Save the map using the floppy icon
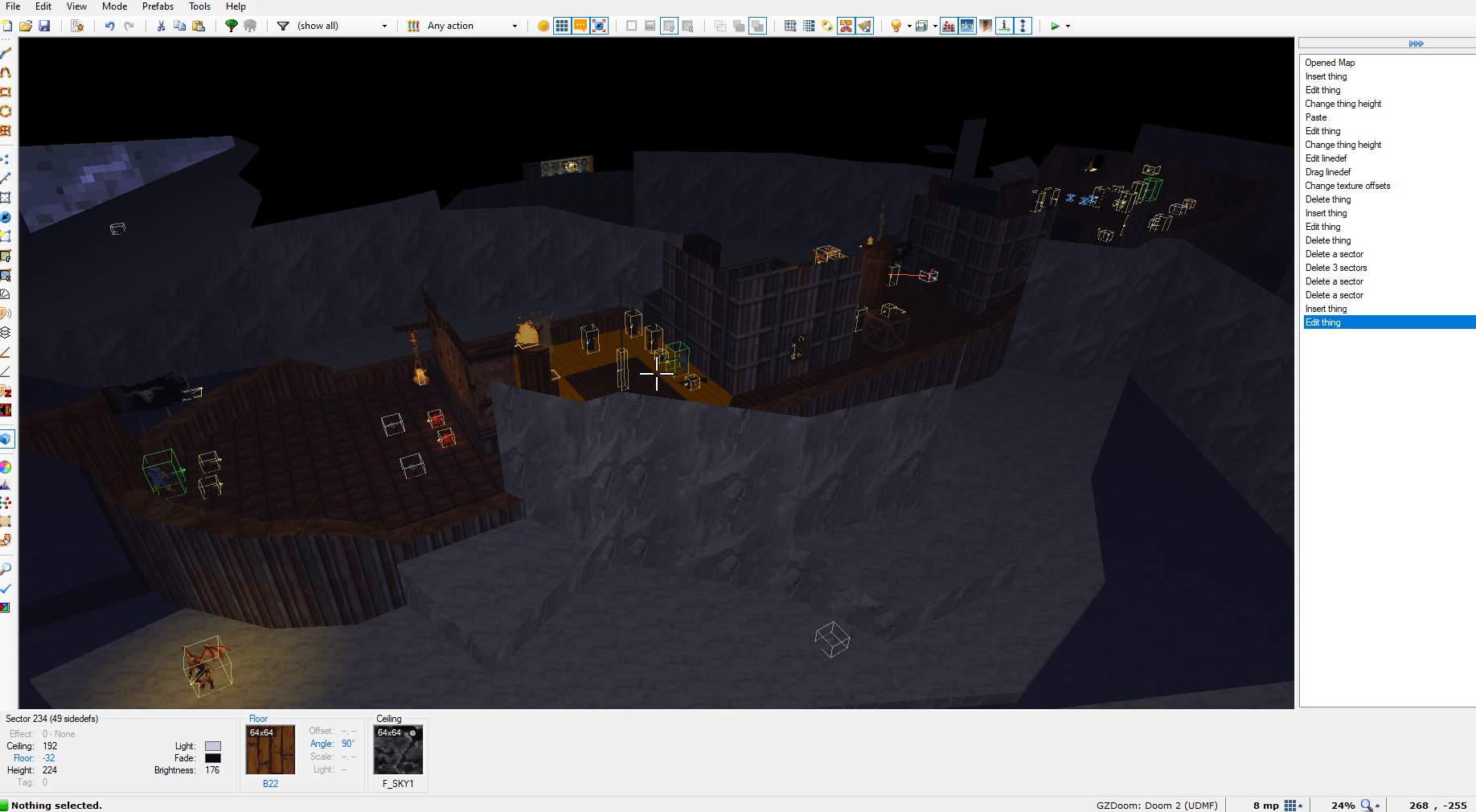Image resolution: width=1476 pixels, height=812 pixels. pos(44,26)
